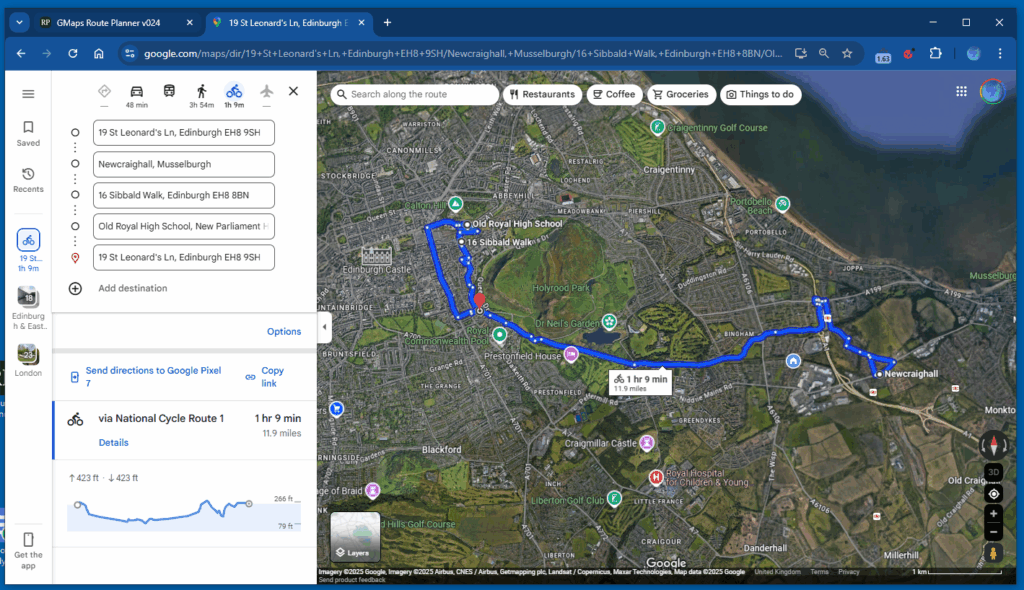Select the Cycling travel mode icon

click(234, 91)
